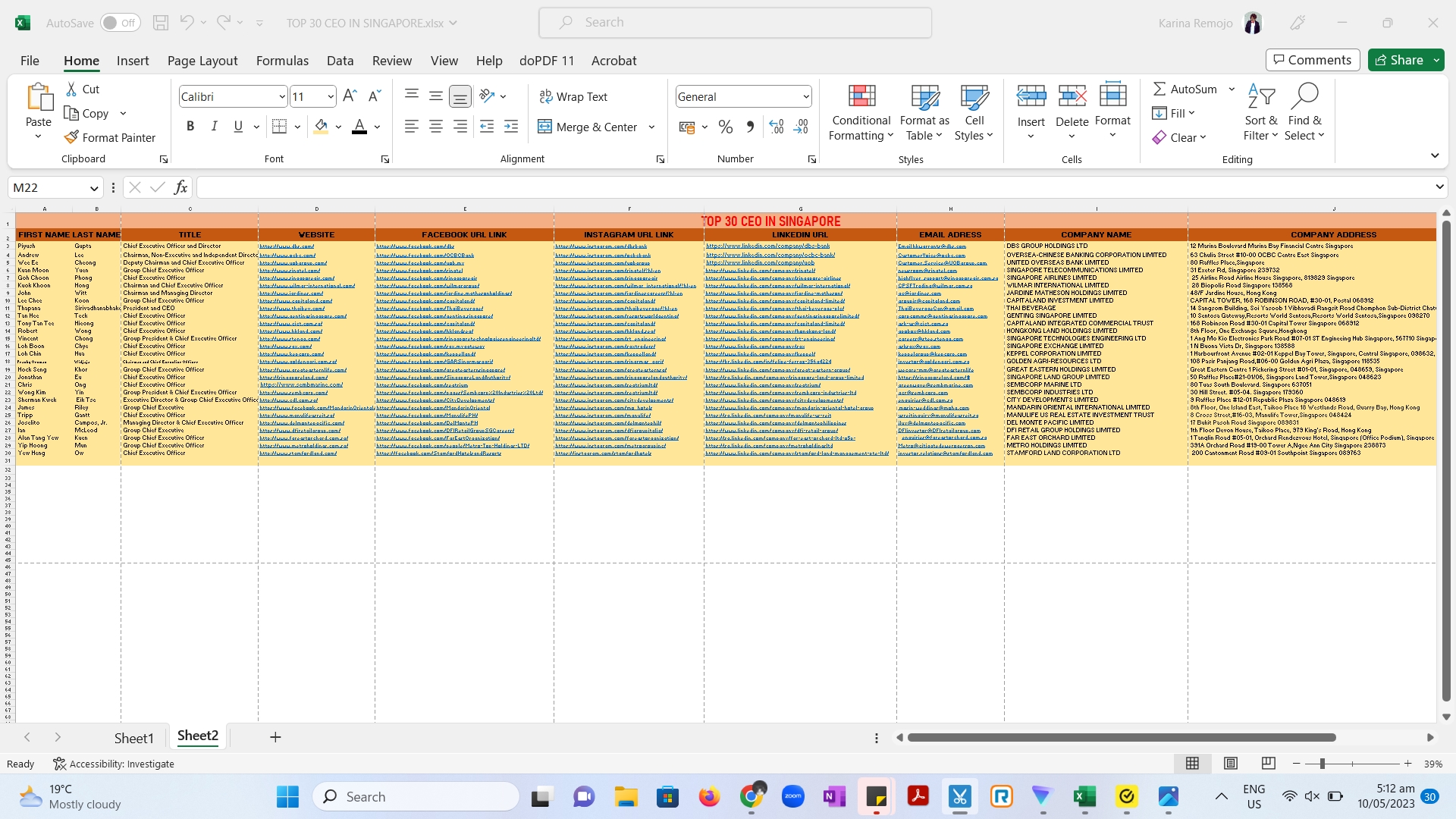Click the title bar Search box
The image size is (1456, 819).
click(735, 23)
